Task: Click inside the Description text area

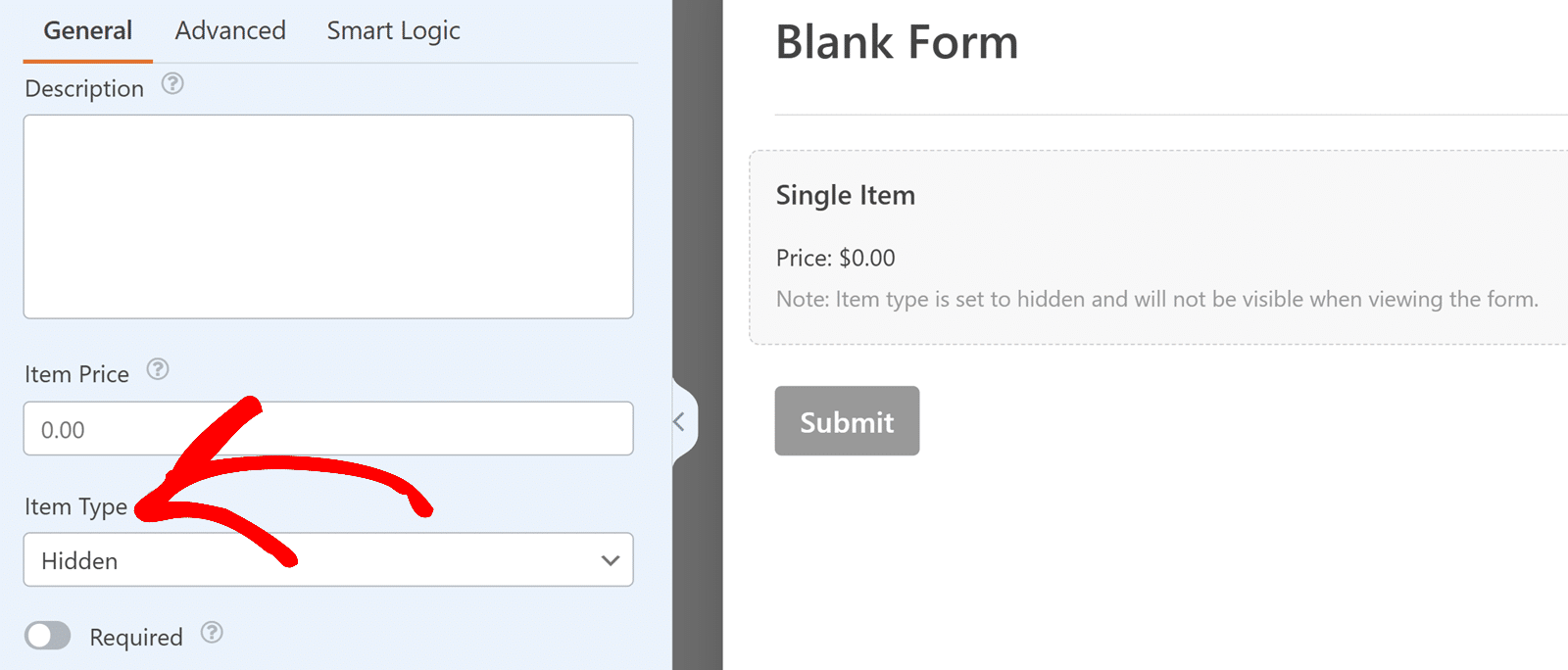Action: (x=328, y=215)
